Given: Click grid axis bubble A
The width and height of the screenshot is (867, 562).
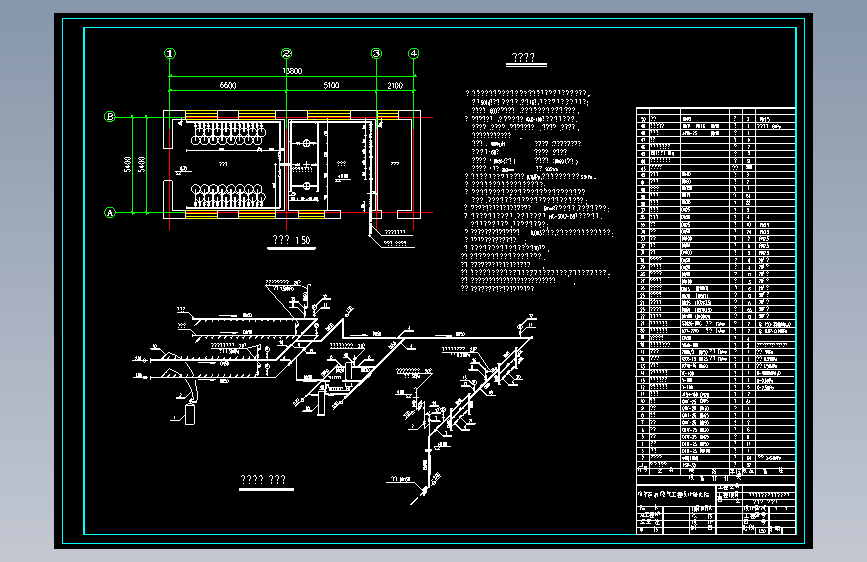Looking at the screenshot, I should [109, 212].
